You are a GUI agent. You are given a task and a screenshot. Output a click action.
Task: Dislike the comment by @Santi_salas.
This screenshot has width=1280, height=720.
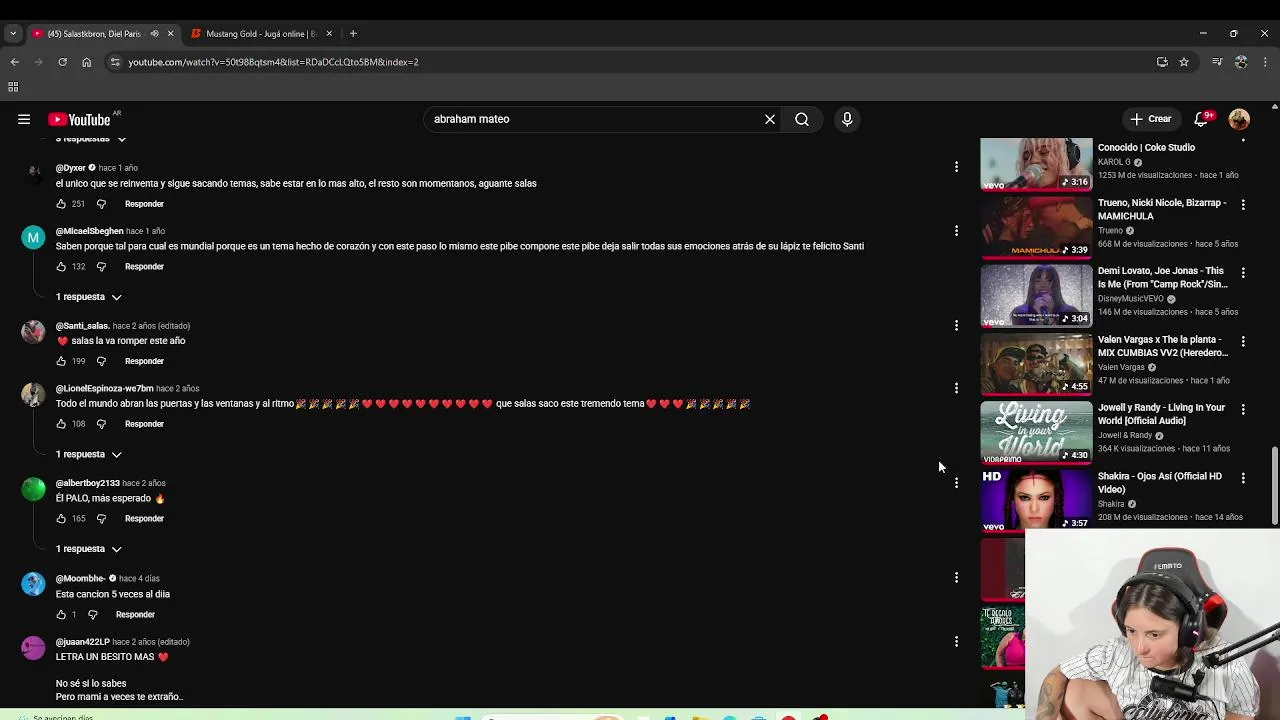click(101, 361)
